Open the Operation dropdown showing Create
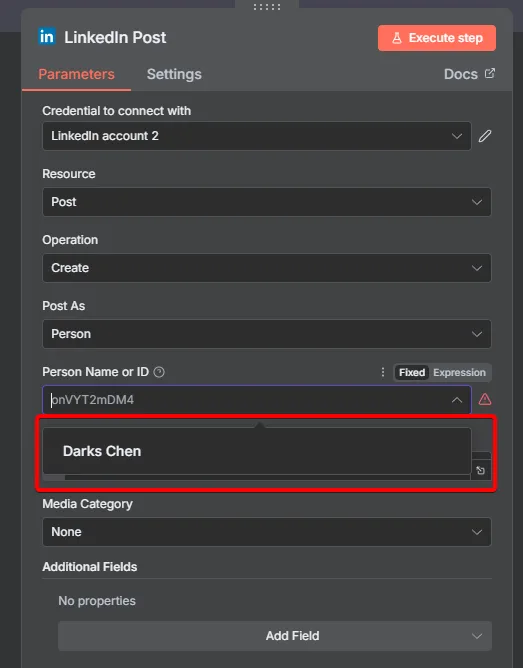 (267, 268)
